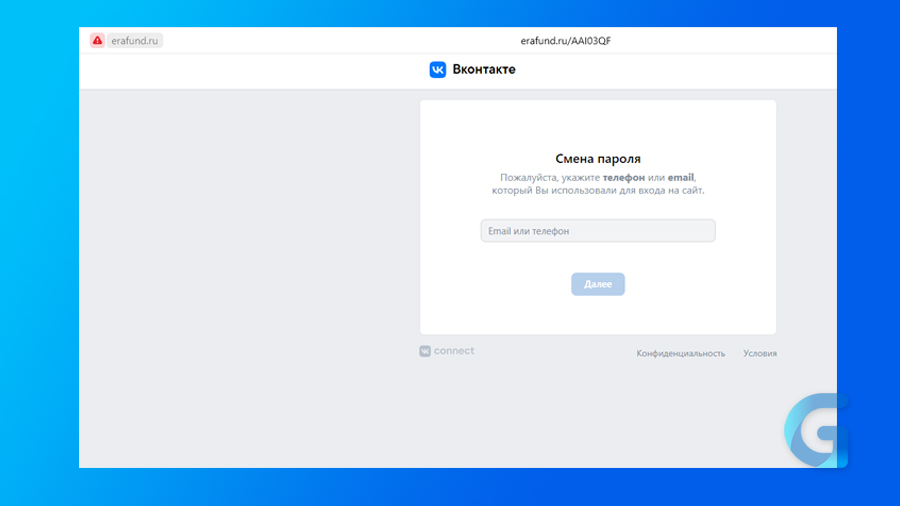Open the Конфиденциальность link
This screenshot has height=506, width=900.
680,353
